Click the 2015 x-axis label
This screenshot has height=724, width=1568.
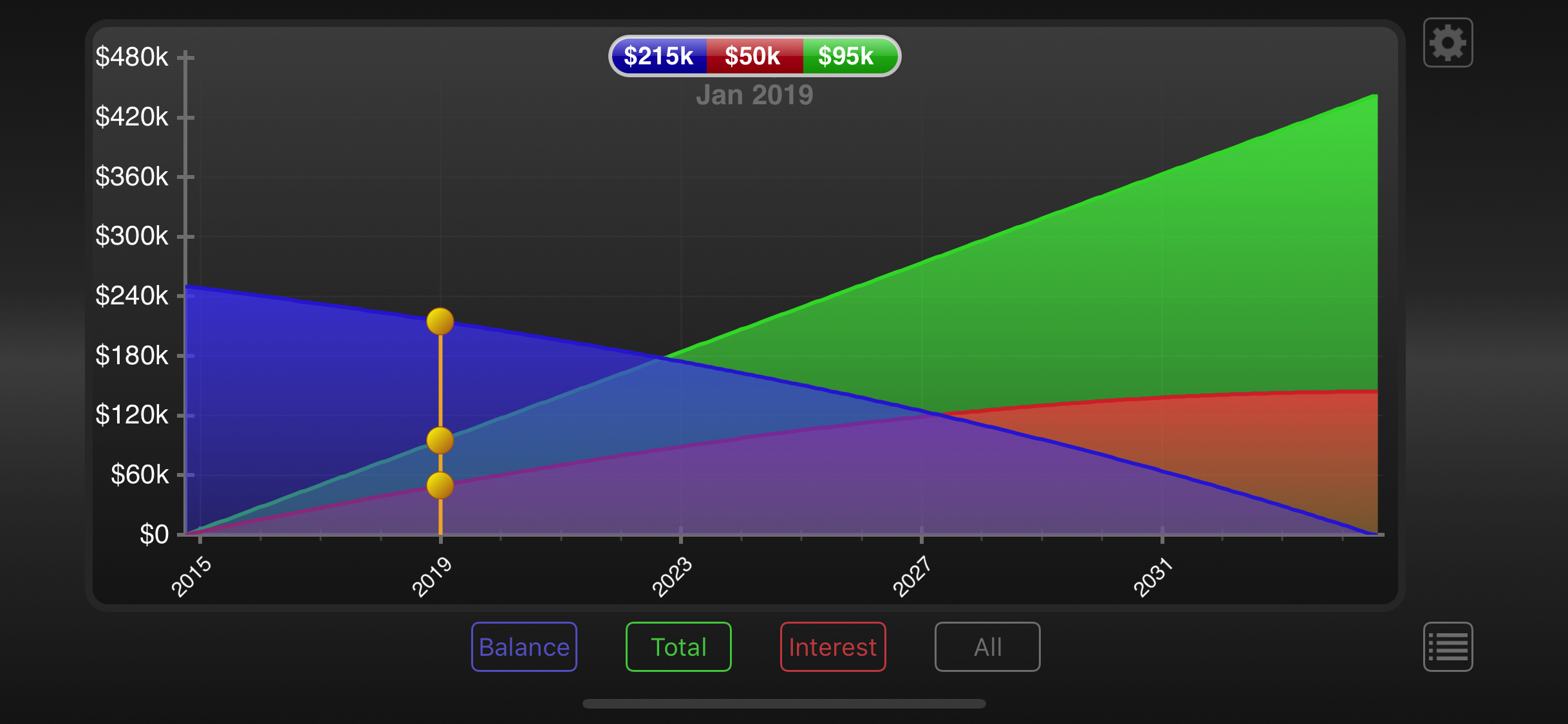[x=191, y=577]
